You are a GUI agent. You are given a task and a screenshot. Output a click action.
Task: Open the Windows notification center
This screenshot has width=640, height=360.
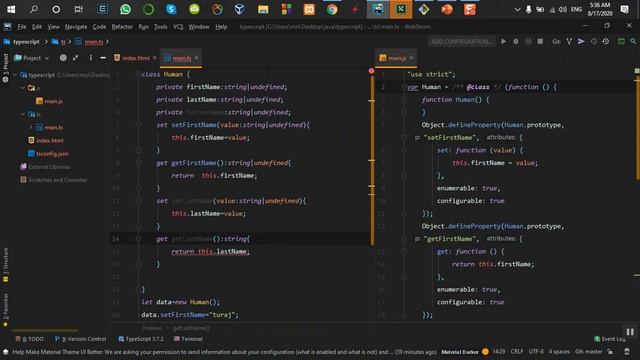point(624,9)
